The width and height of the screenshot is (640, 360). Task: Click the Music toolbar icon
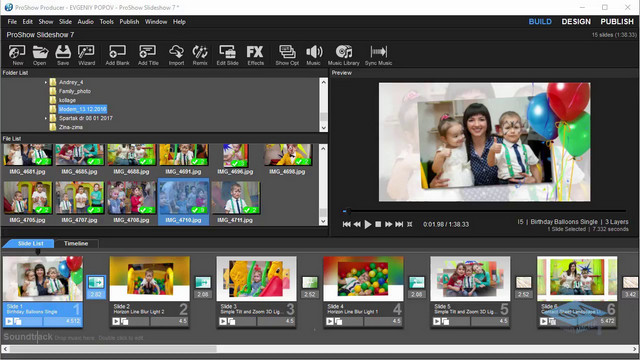[313, 55]
